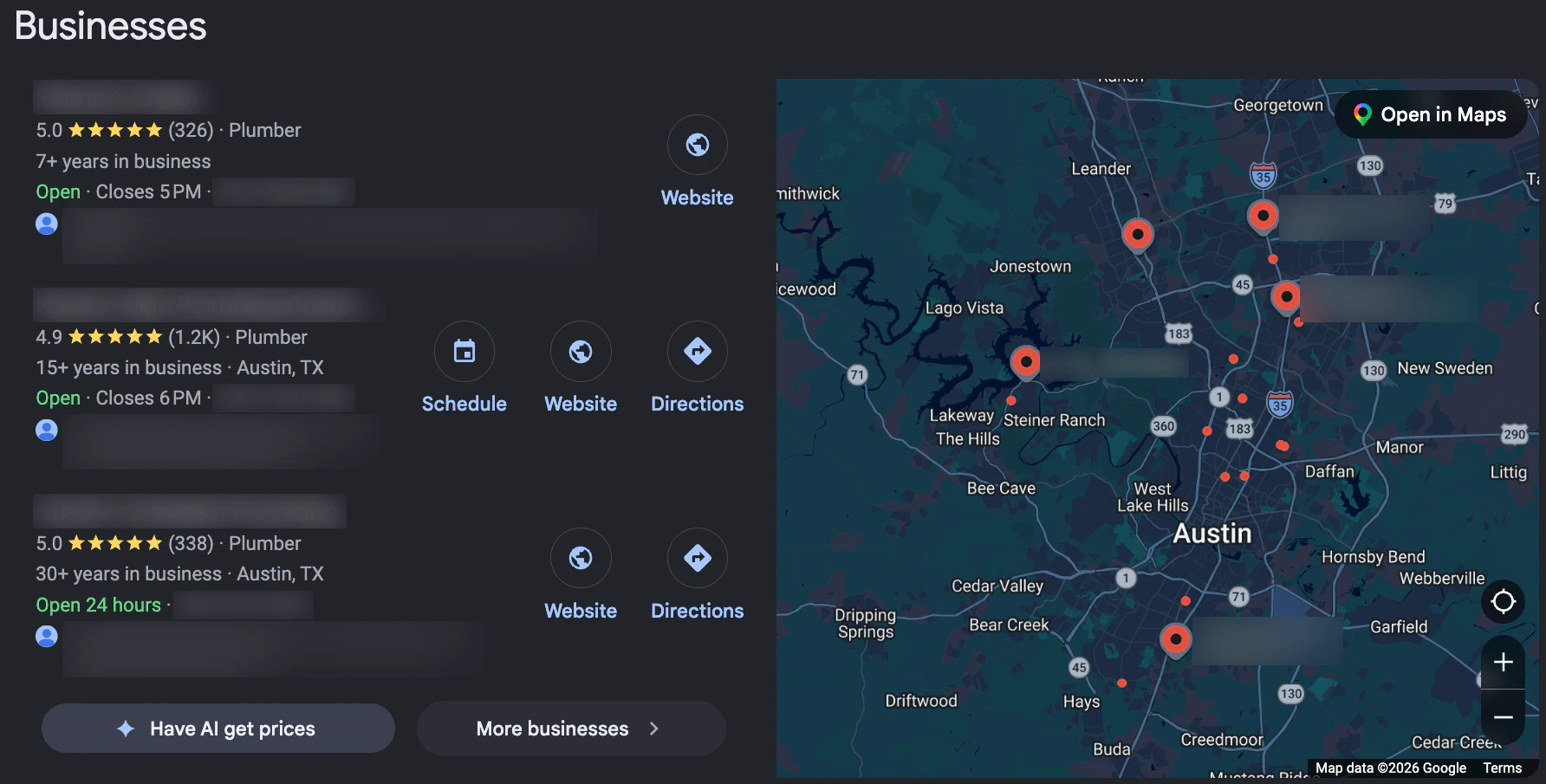Click Georgetown label on the map

click(x=1278, y=105)
